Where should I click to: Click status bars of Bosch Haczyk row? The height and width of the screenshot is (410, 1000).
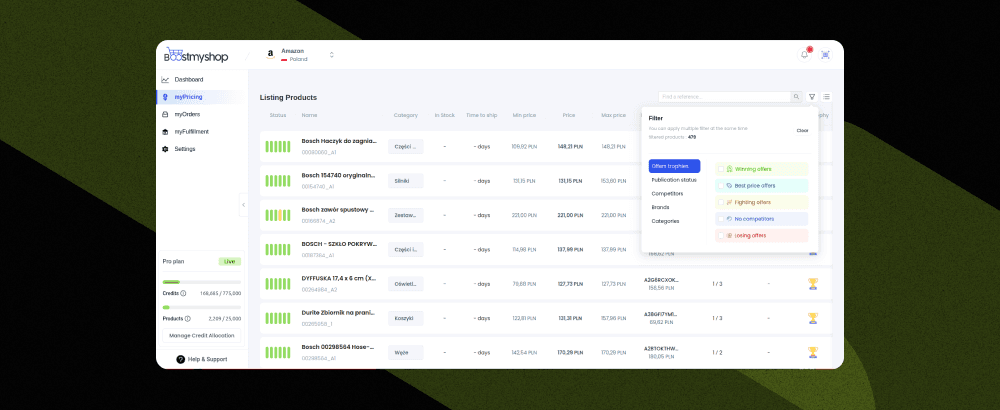[x=277, y=147]
